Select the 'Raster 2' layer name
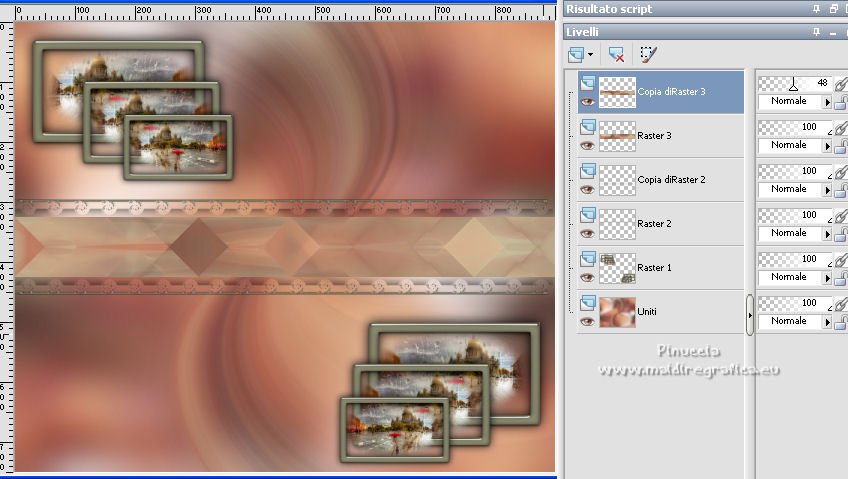Viewport: 848px width, 479px height. 654,224
